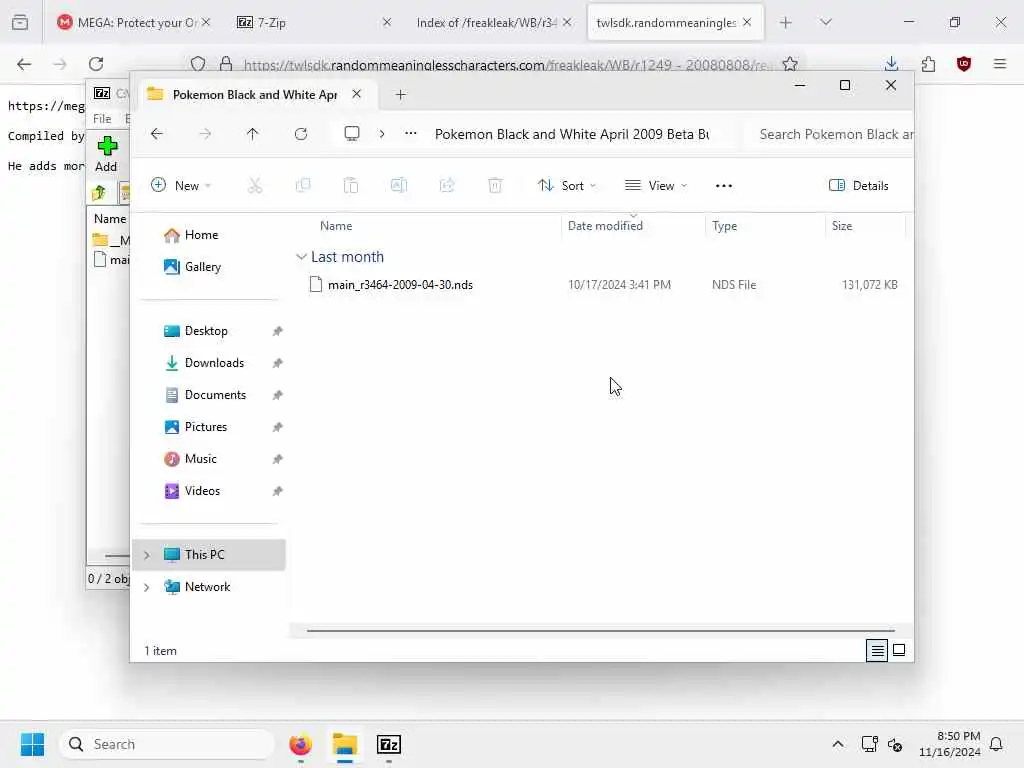Screen dimensions: 1024x768
Task: Open the Firefox downloads panel
Action: [891, 64]
